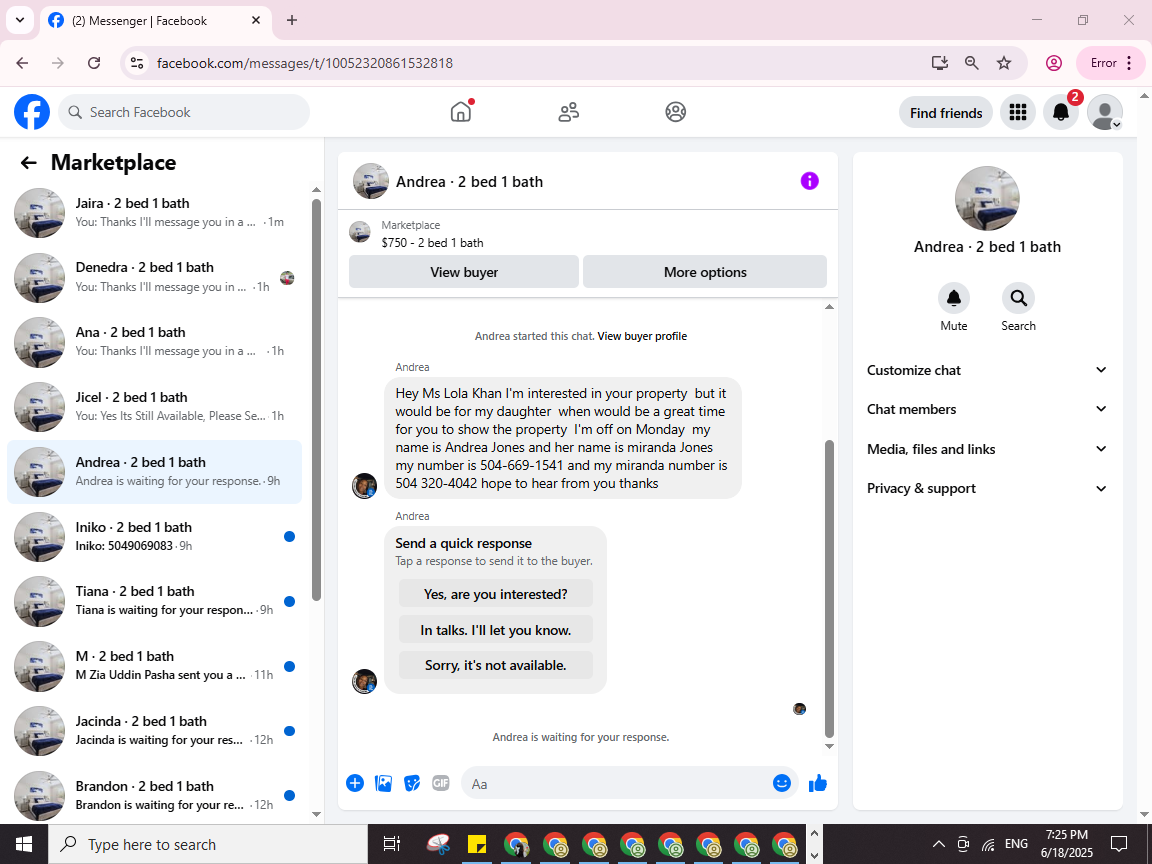Click the Facebook logo
The height and width of the screenshot is (864, 1152).
click(32, 112)
